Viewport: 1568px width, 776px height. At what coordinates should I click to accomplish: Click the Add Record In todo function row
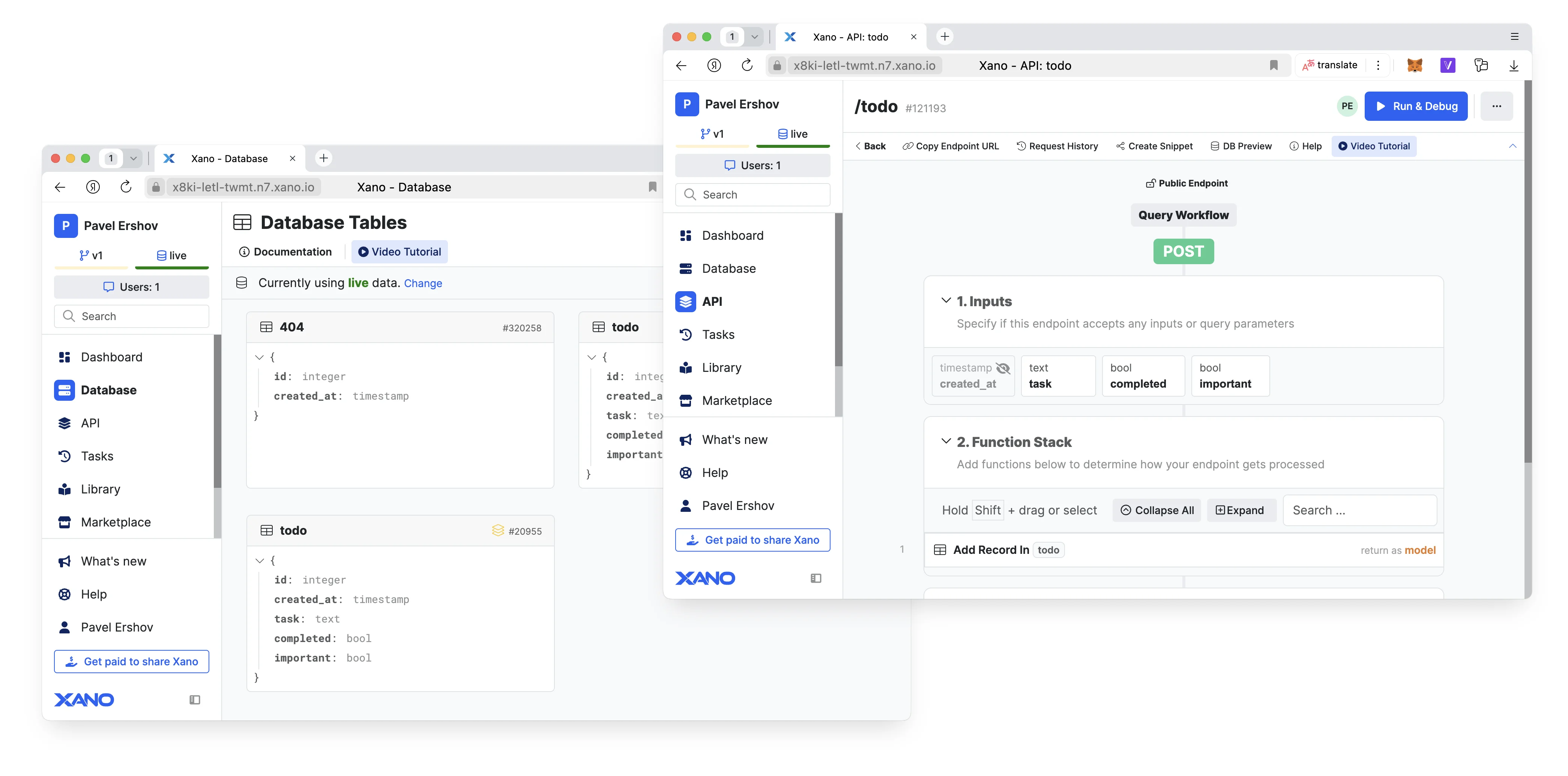tap(1183, 550)
